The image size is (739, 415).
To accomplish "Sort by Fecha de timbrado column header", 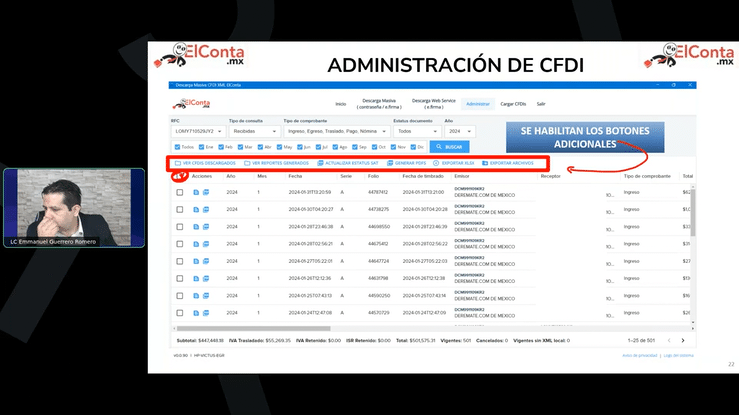I will (x=423, y=176).
